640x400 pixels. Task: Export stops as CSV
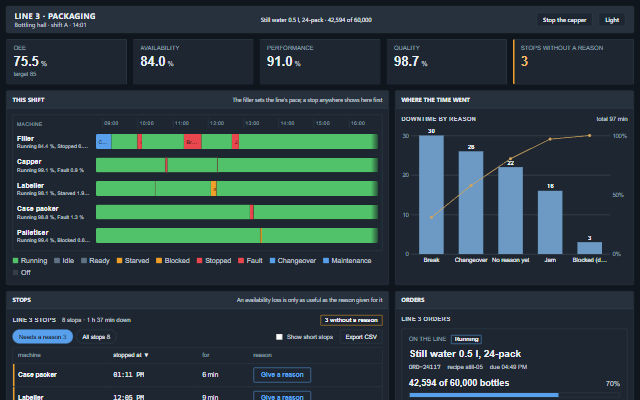pos(361,337)
